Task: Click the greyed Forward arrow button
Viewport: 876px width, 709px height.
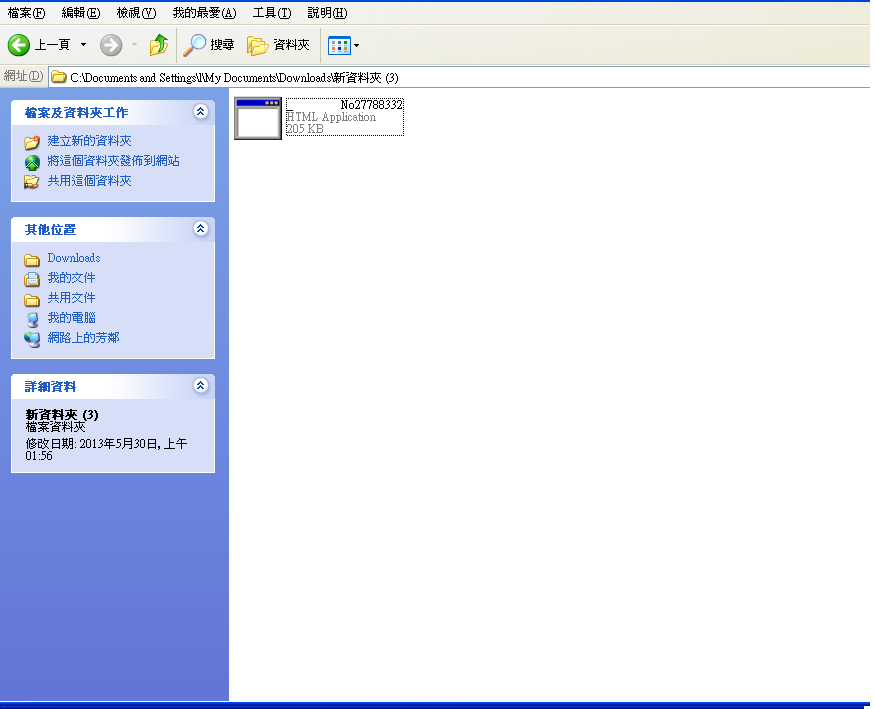Action: point(111,45)
